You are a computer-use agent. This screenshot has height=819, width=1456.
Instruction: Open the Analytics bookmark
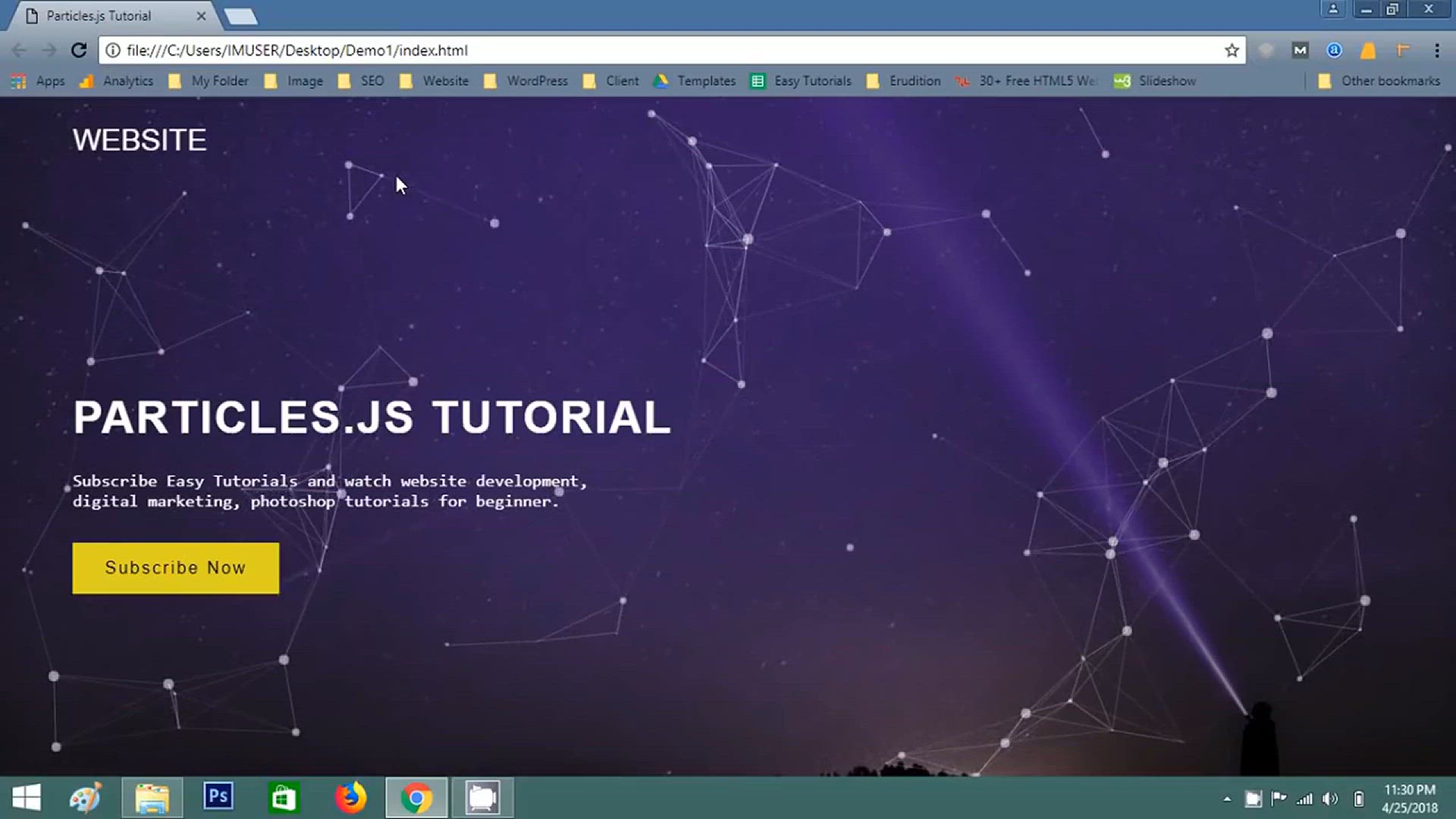(117, 81)
